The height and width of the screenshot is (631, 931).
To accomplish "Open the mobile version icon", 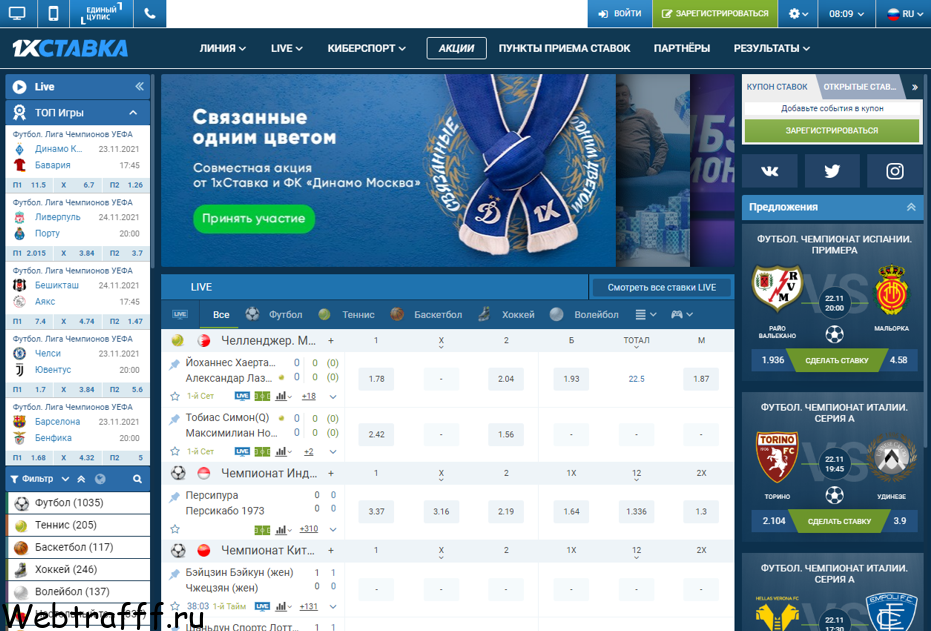I will [53, 14].
